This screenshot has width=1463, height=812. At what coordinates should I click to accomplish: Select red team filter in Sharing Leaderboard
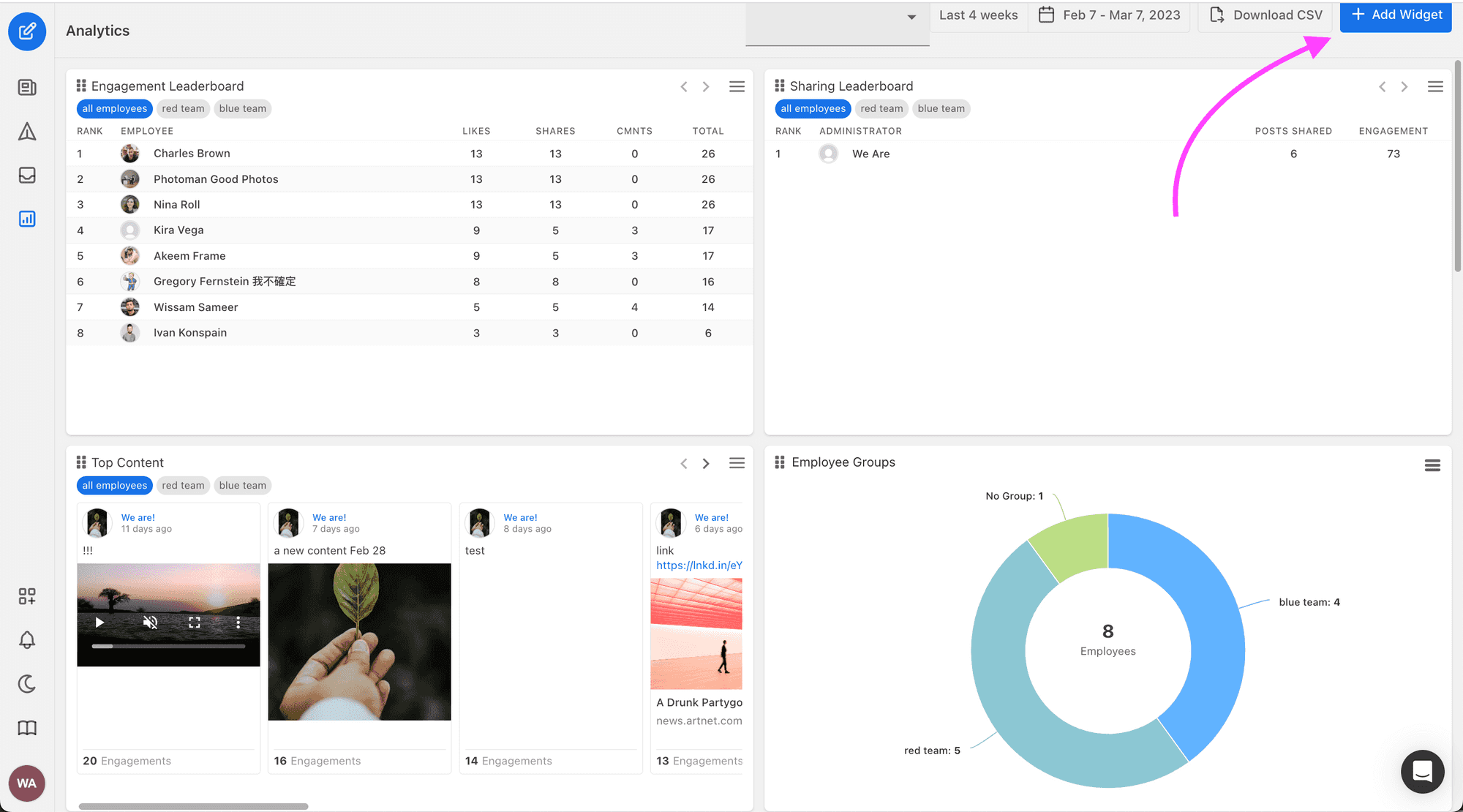881,108
